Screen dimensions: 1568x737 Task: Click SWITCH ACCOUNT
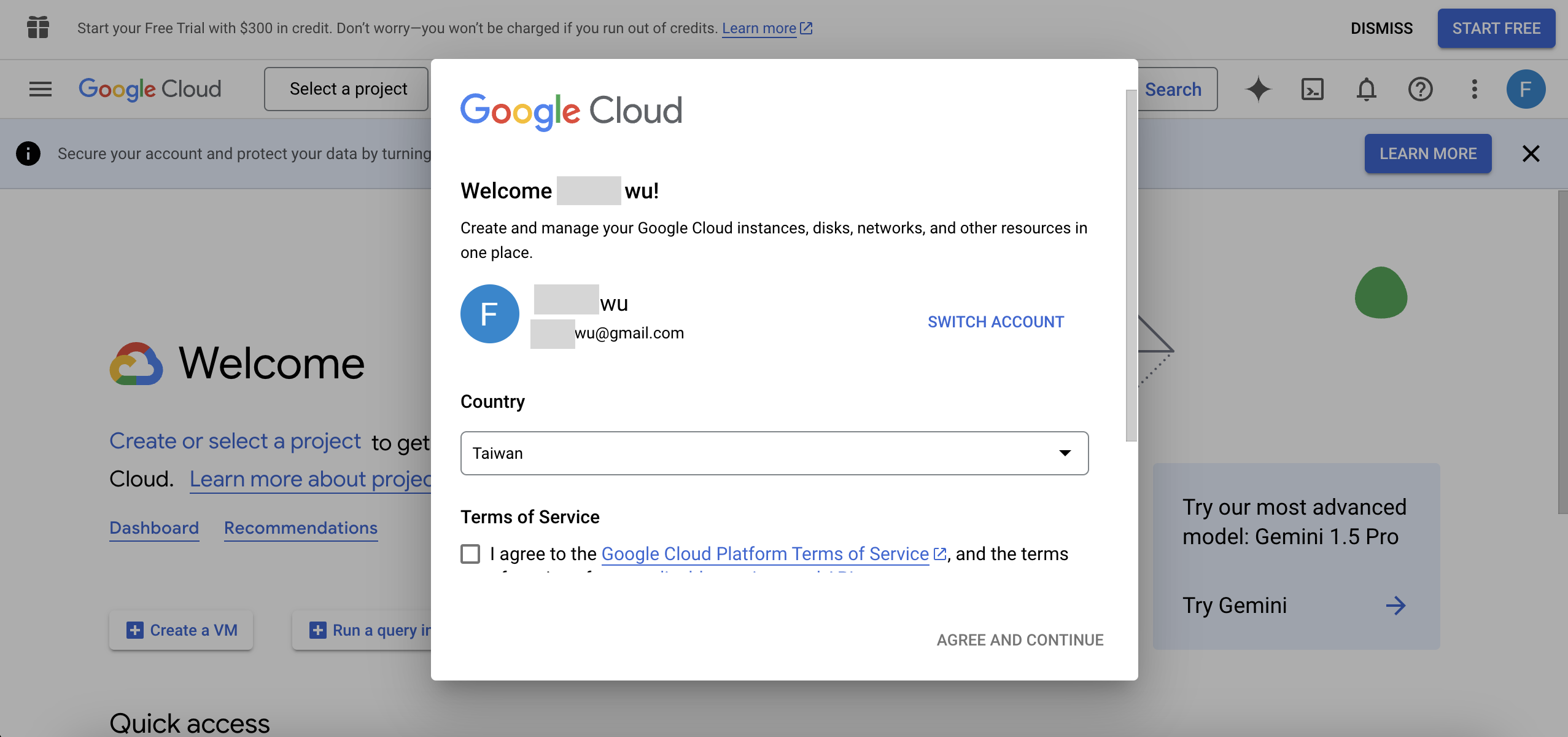tap(995, 322)
